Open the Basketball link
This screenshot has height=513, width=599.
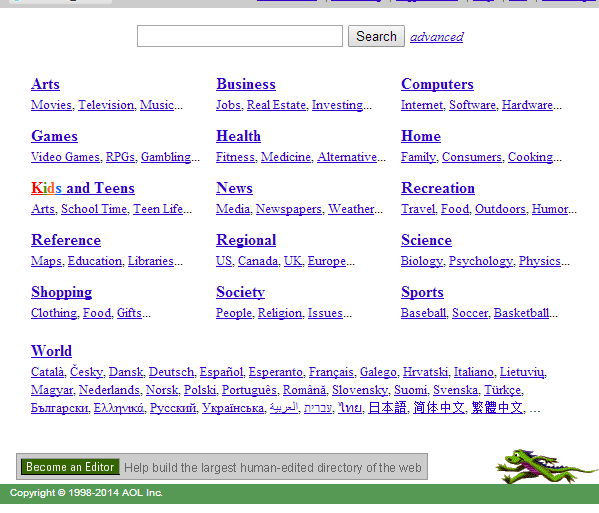521,313
